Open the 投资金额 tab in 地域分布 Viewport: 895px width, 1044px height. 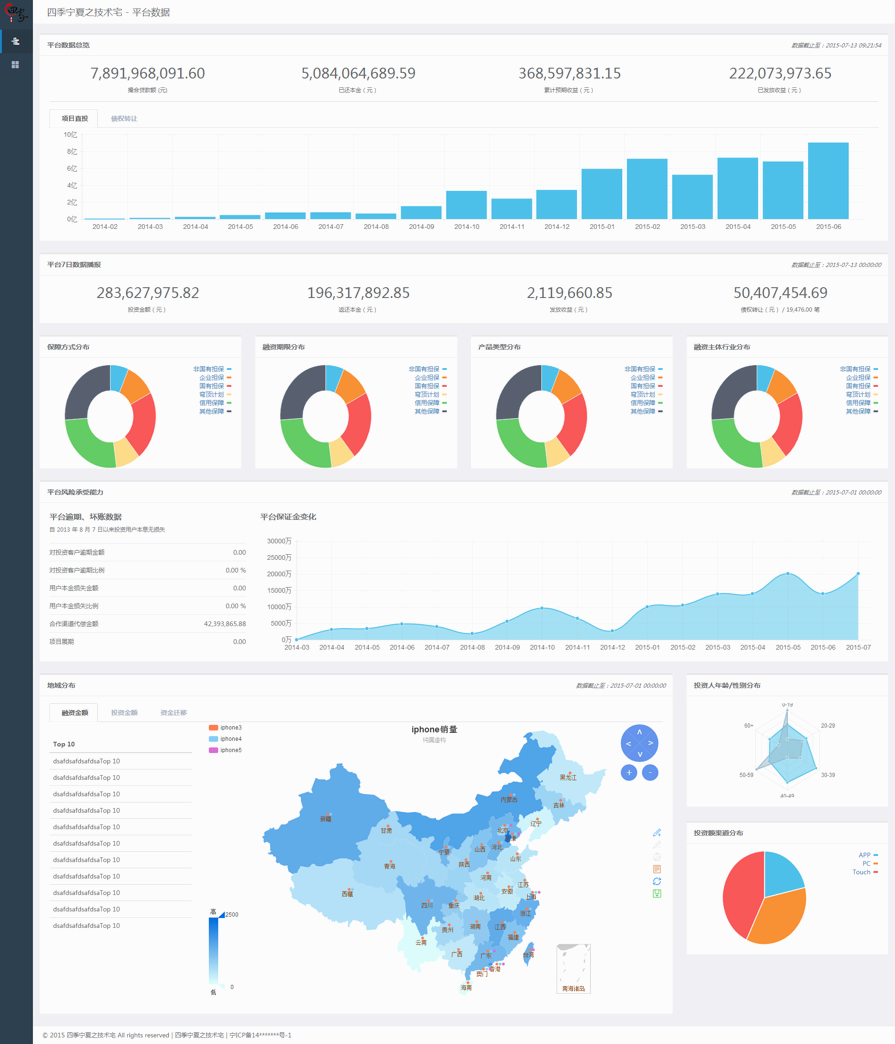pyautogui.click(x=124, y=712)
